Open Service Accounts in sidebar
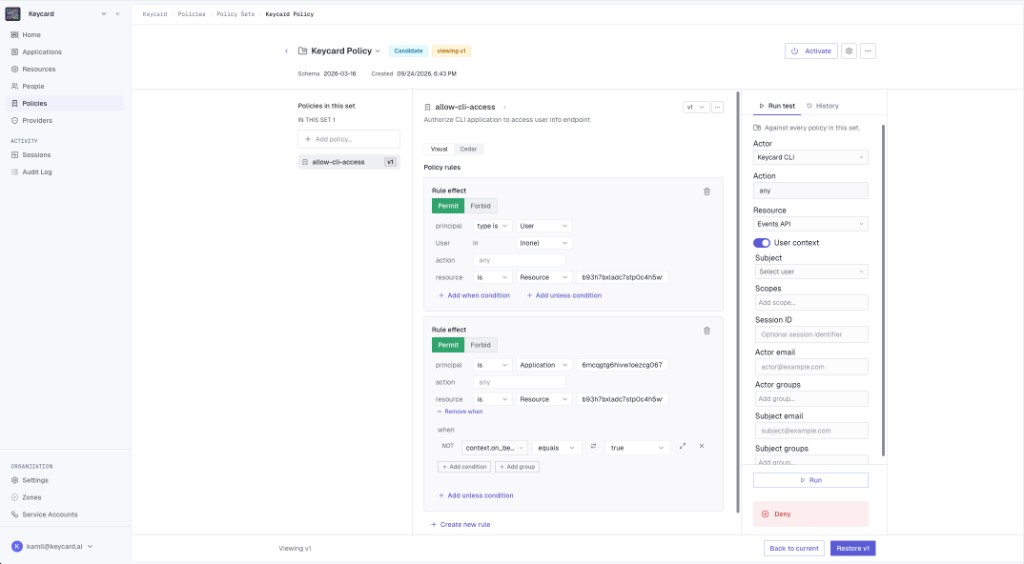This screenshot has width=1024, height=564. click(50, 514)
